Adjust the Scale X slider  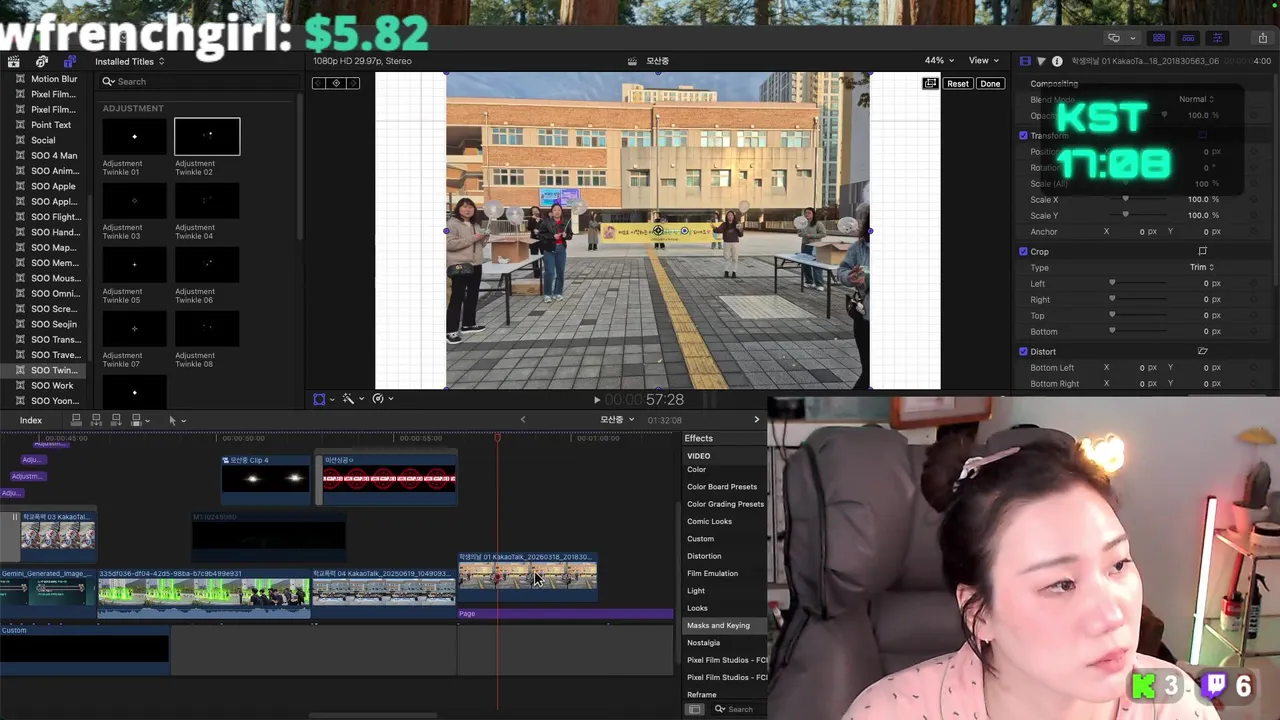click(1125, 199)
